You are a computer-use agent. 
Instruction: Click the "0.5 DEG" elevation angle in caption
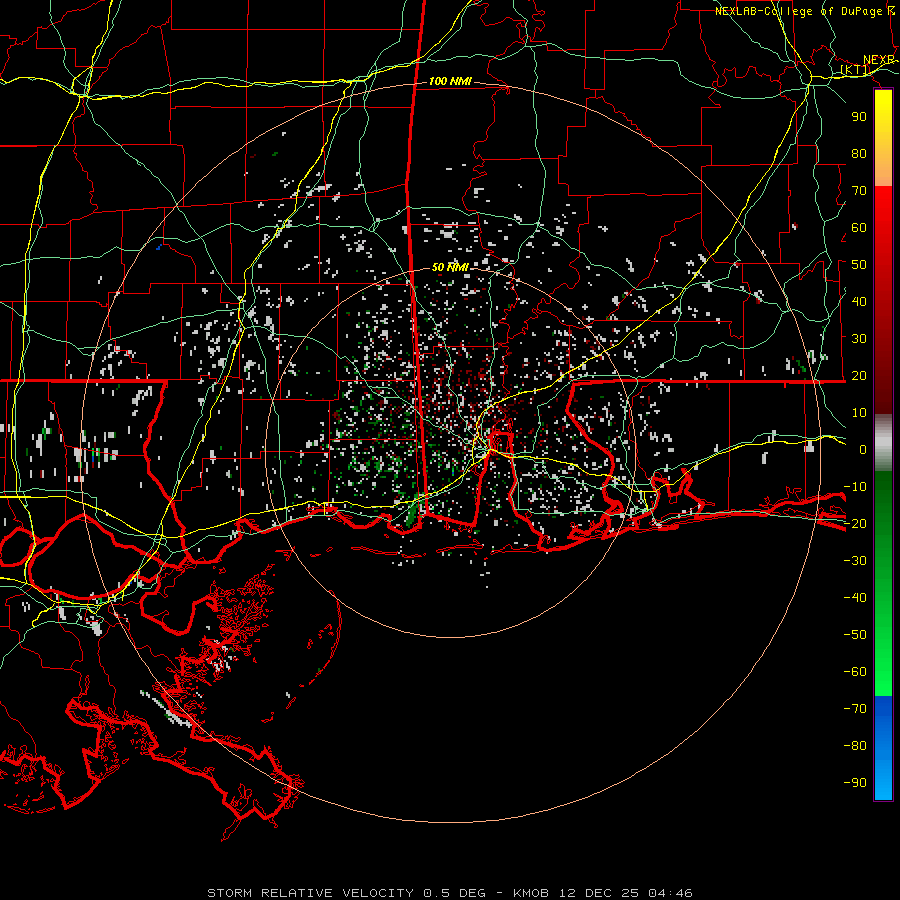pos(455,893)
